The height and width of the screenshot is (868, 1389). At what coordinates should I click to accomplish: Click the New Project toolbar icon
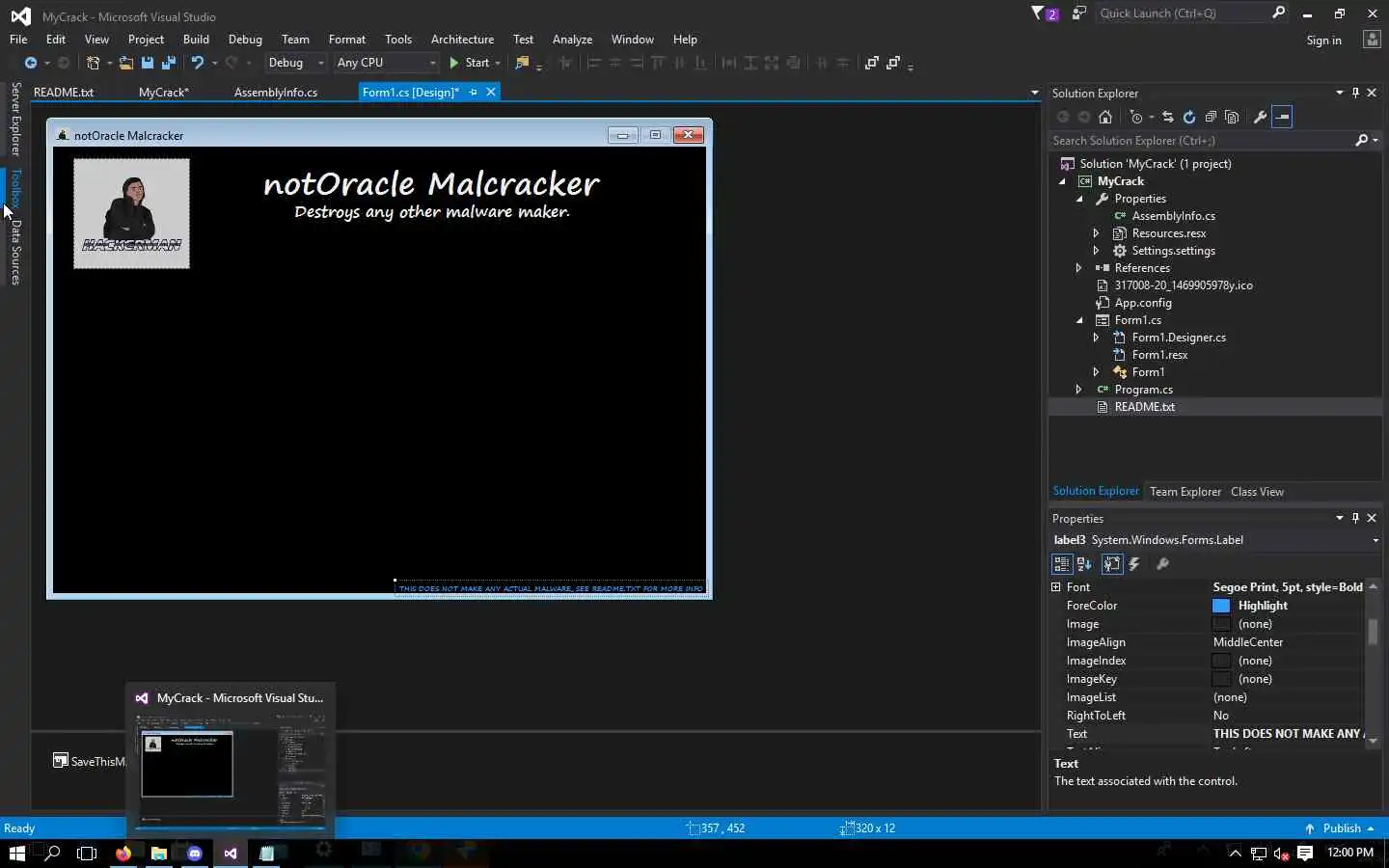click(93, 63)
